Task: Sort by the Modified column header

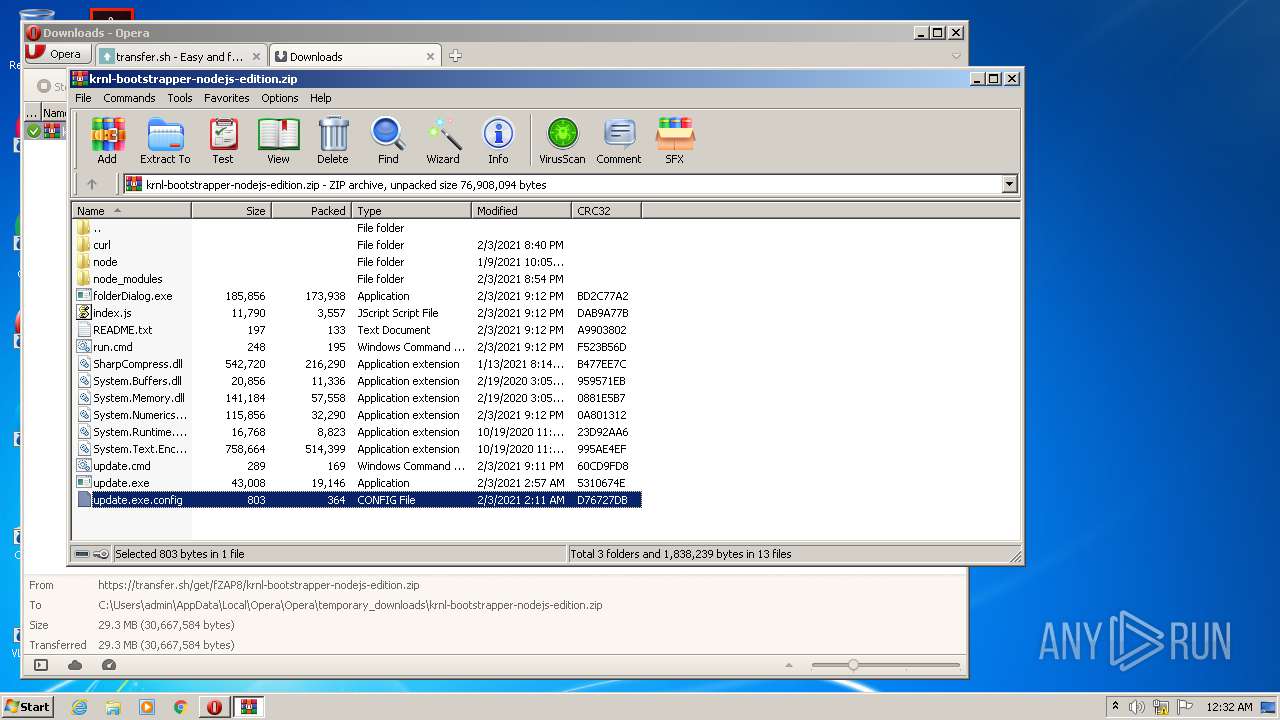Action: (521, 210)
